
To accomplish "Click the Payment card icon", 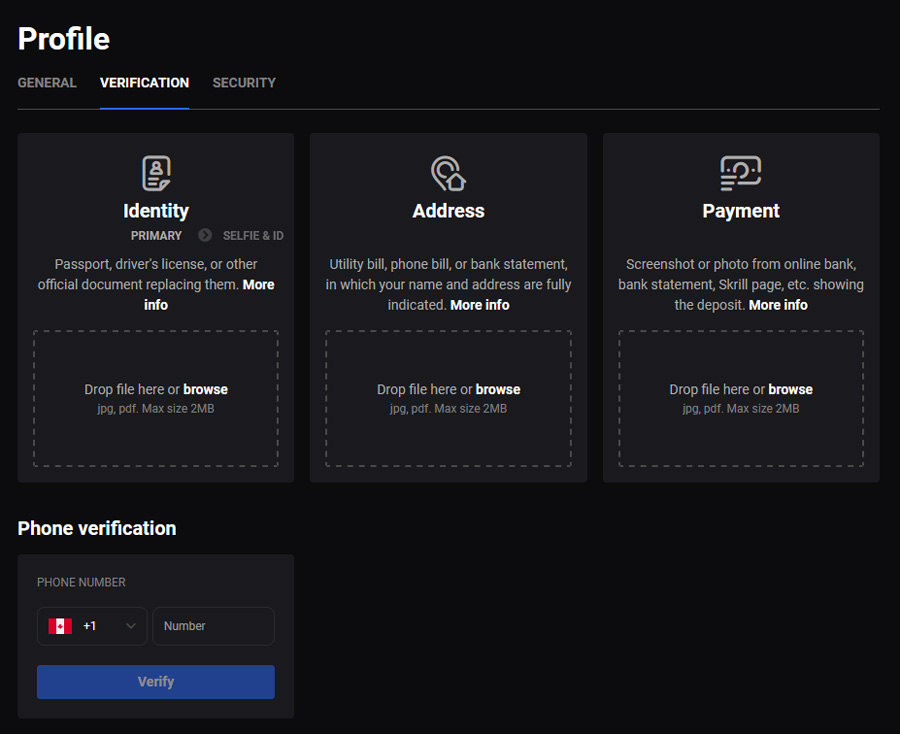I will (x=741, y=173).
